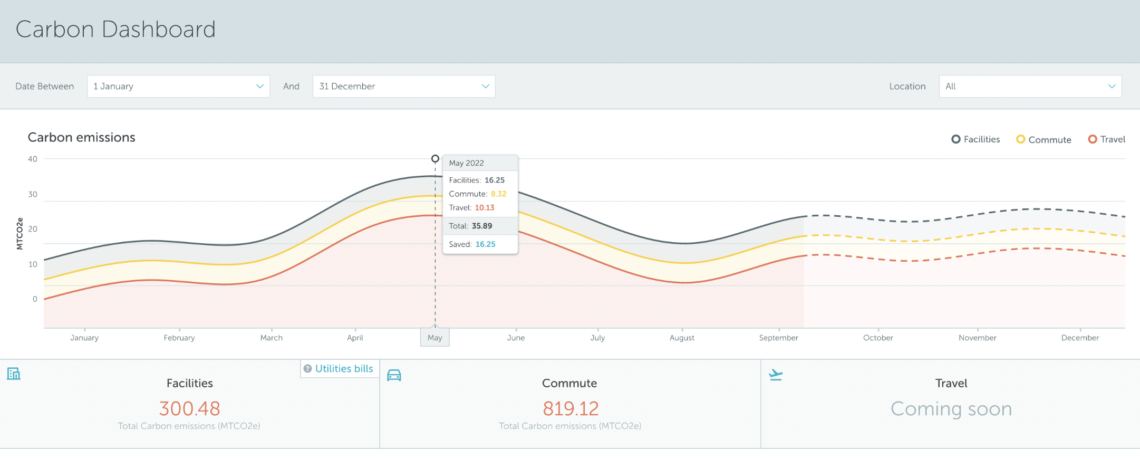Click the 40 y-axis tick label

click(32, 158)
